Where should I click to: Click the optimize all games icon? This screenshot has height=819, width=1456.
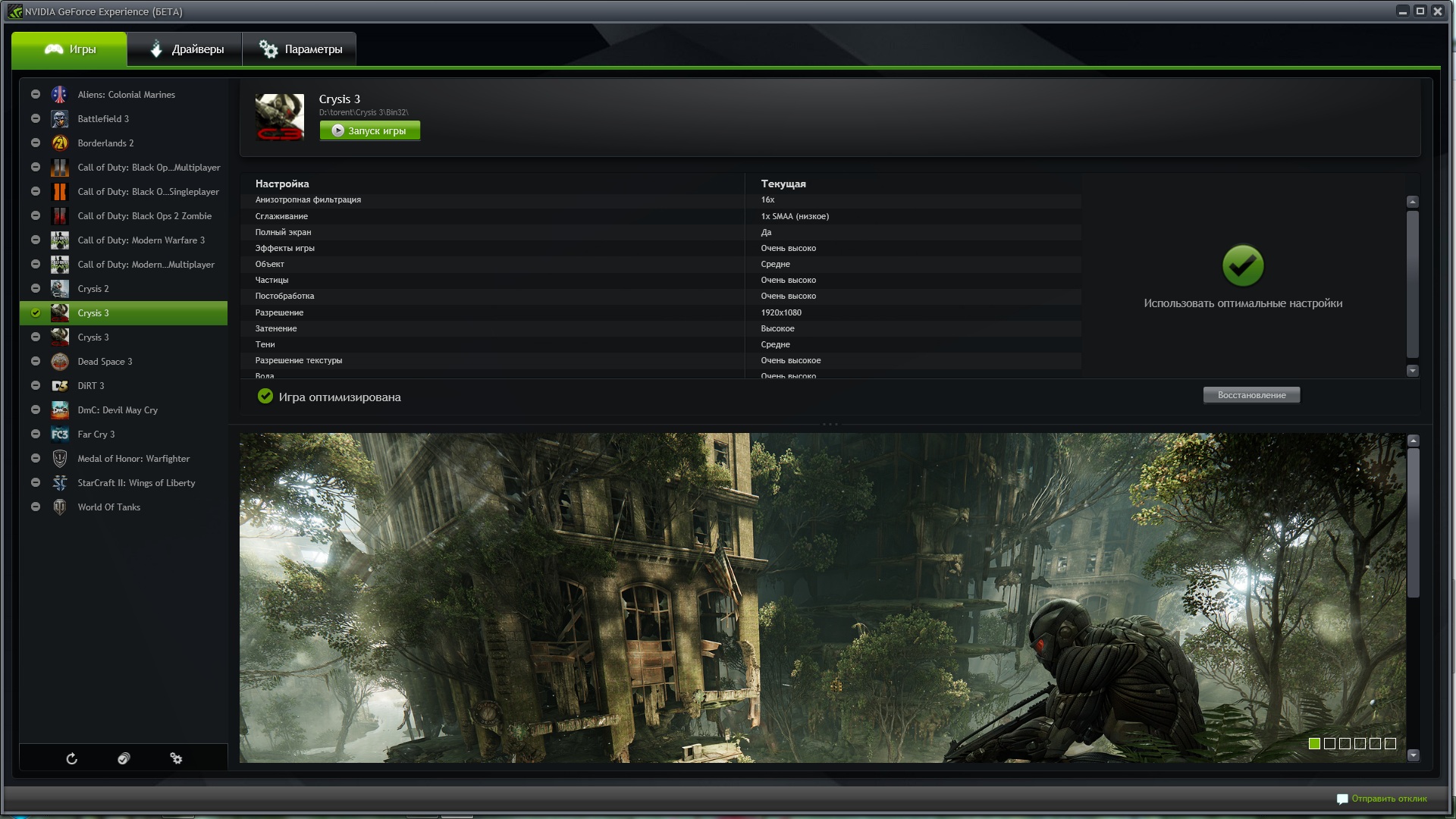click(124, 758)
